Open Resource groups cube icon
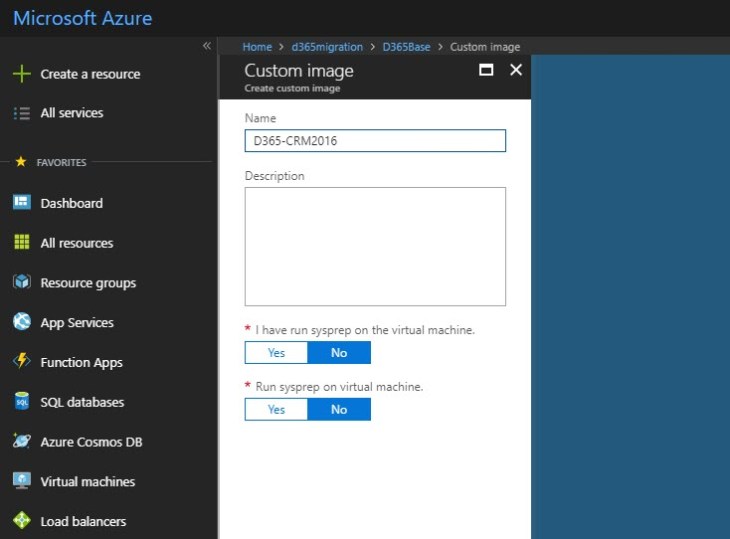Screen dimensions: 730x539 click(21, 283)
